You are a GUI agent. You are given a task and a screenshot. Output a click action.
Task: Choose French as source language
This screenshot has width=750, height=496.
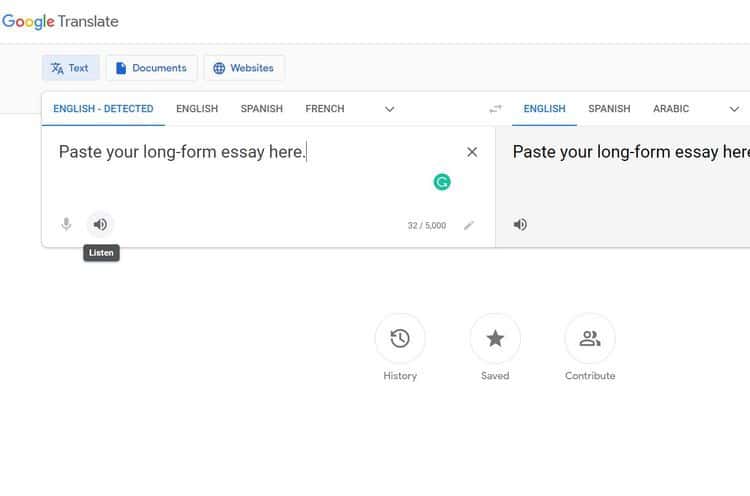pyautogui.click(x=325, y=109)
